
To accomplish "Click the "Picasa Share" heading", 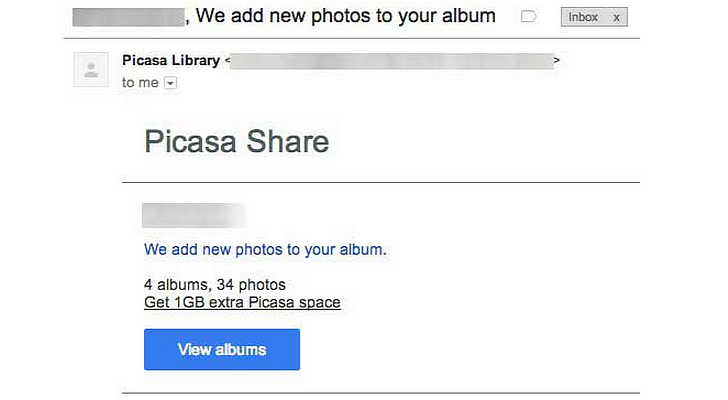I will [x=236, y=141].
